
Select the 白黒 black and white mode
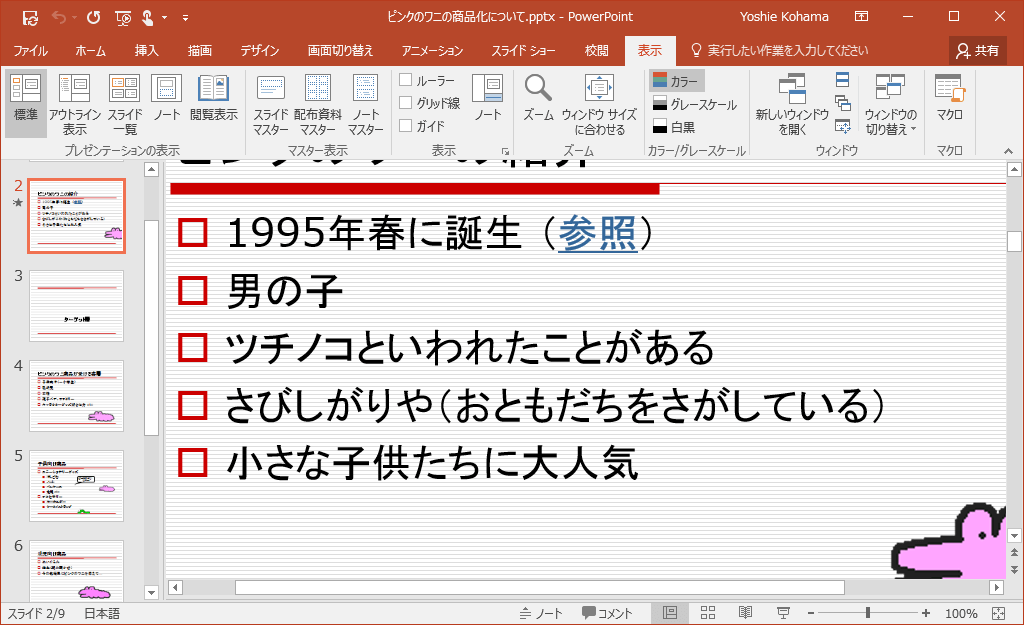[674, 127]
